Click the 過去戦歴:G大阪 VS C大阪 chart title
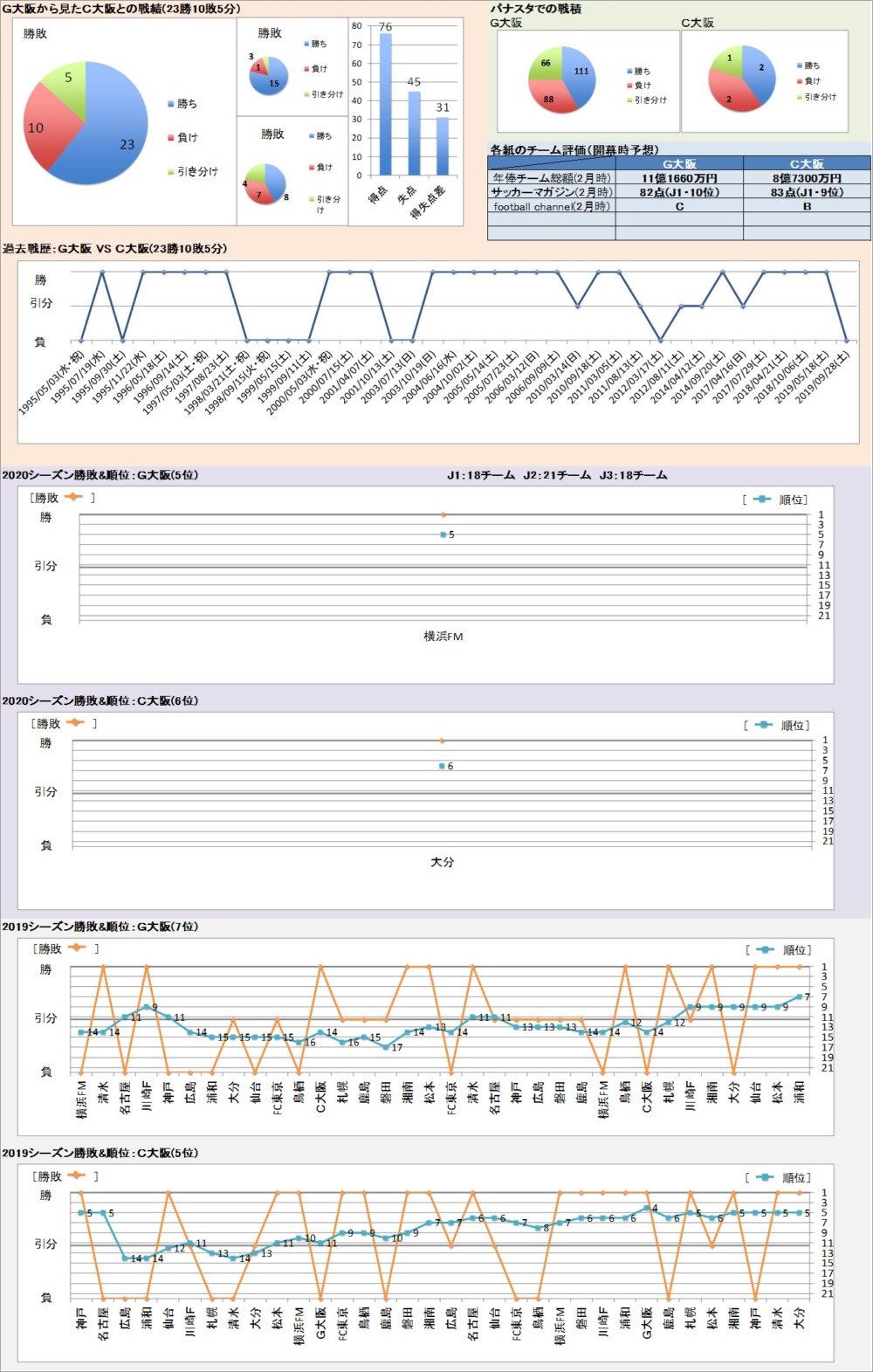 [x=114, y=249]
